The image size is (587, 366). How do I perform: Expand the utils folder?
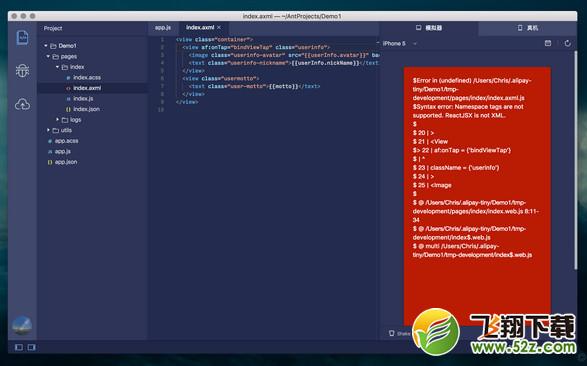[x=49, y=130]
